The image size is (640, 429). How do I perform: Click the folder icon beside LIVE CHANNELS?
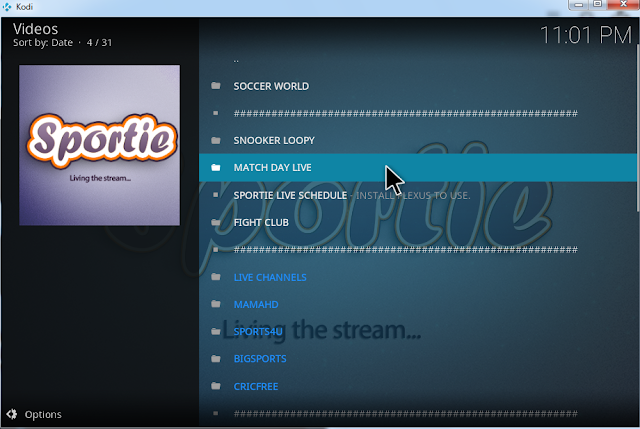click(x=216, y=277)
